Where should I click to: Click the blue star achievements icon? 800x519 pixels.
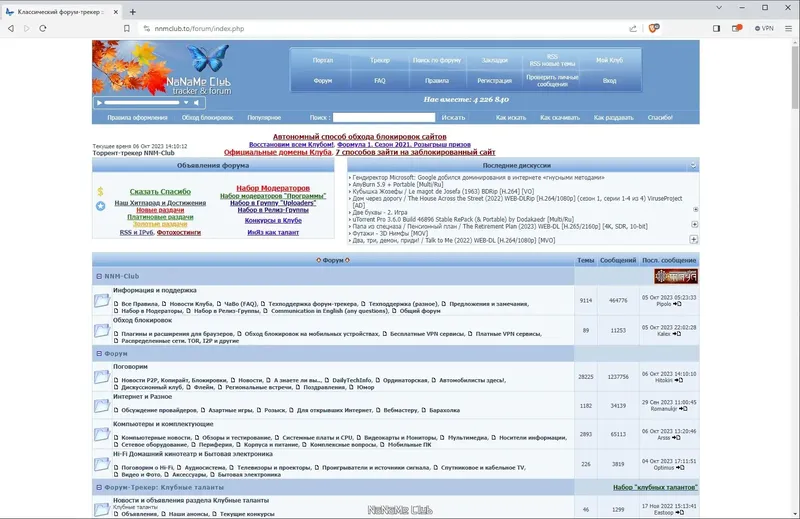(101, 206)
